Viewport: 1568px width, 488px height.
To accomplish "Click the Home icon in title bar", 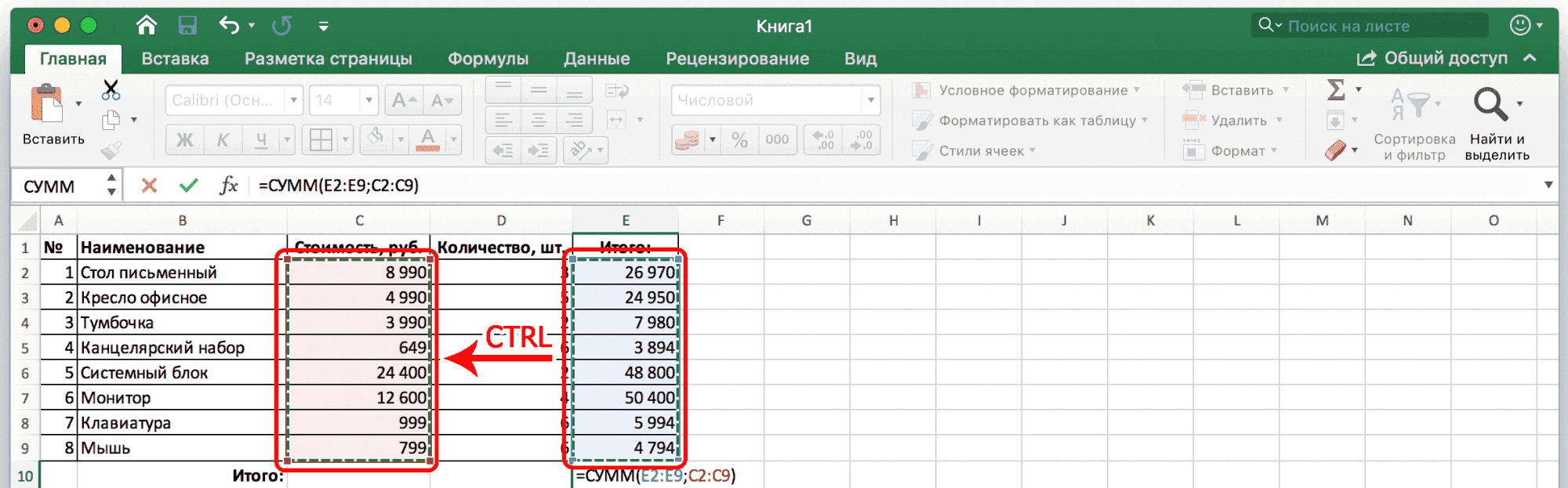I will pyautogui.click(x=147, y=25).
